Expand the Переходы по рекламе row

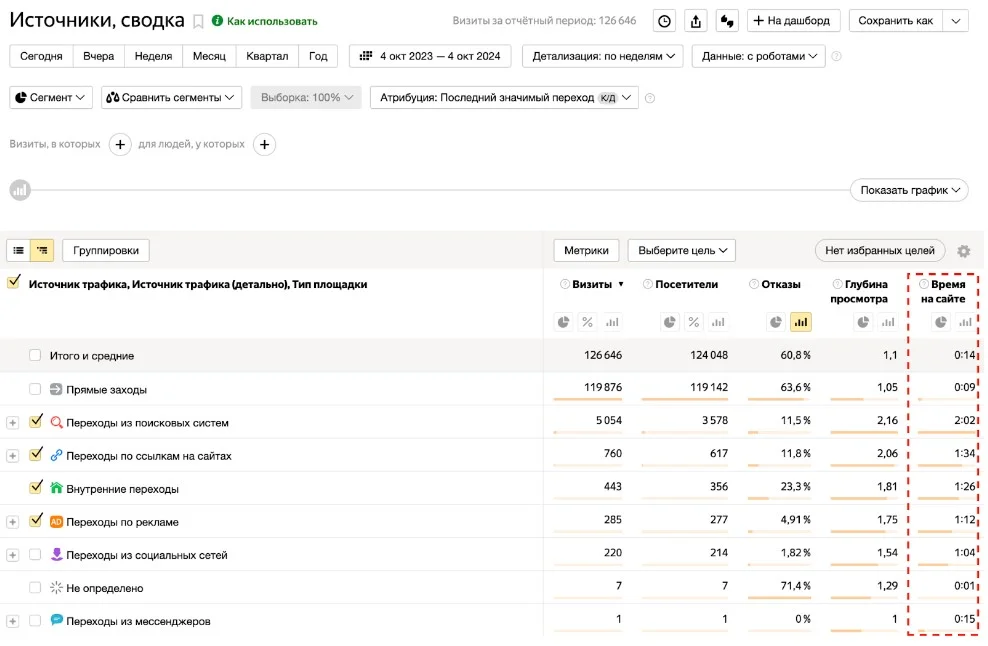coord(13,522)
